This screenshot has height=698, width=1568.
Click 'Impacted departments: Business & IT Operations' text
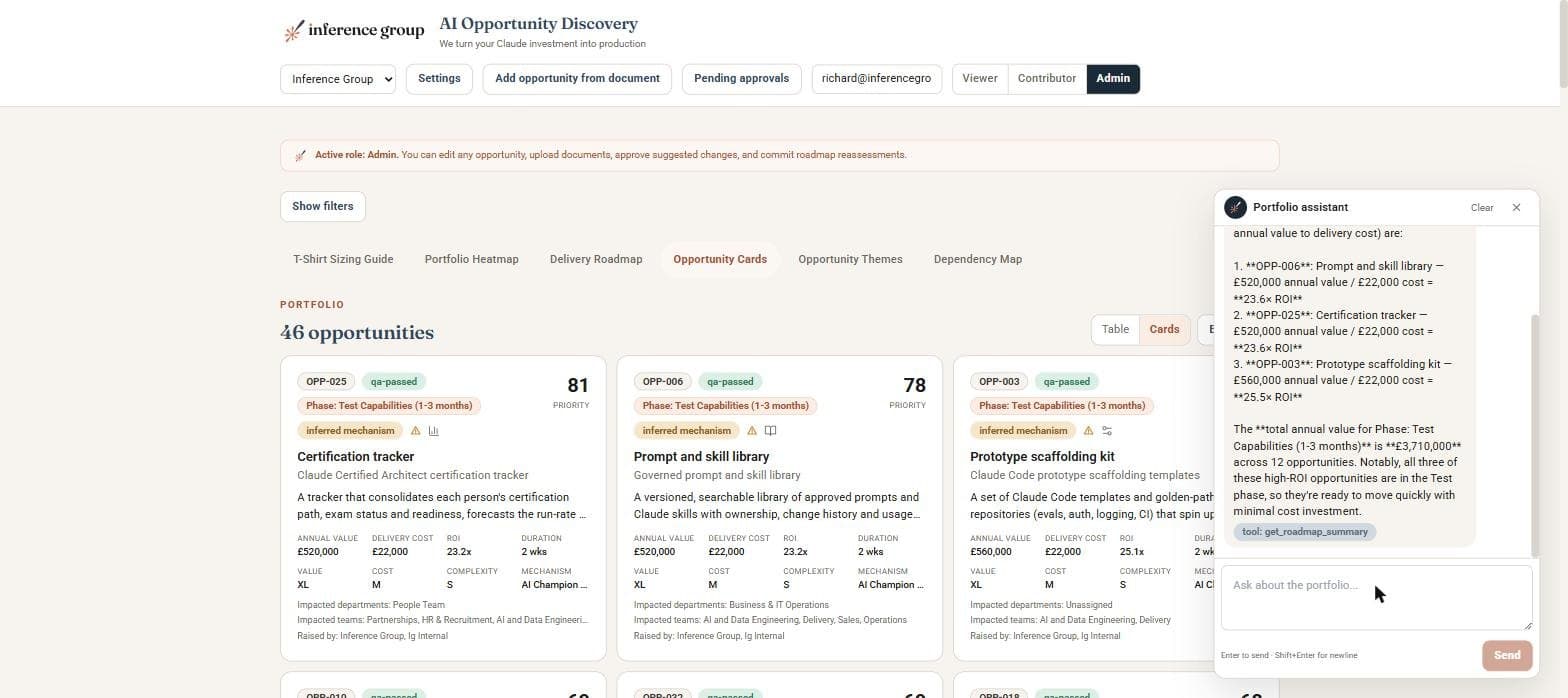click(x=731, y=605)
